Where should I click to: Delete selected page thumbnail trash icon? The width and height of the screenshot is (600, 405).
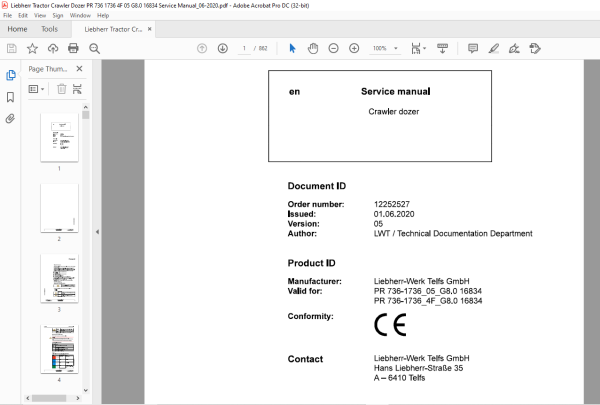tap(62, 89)
